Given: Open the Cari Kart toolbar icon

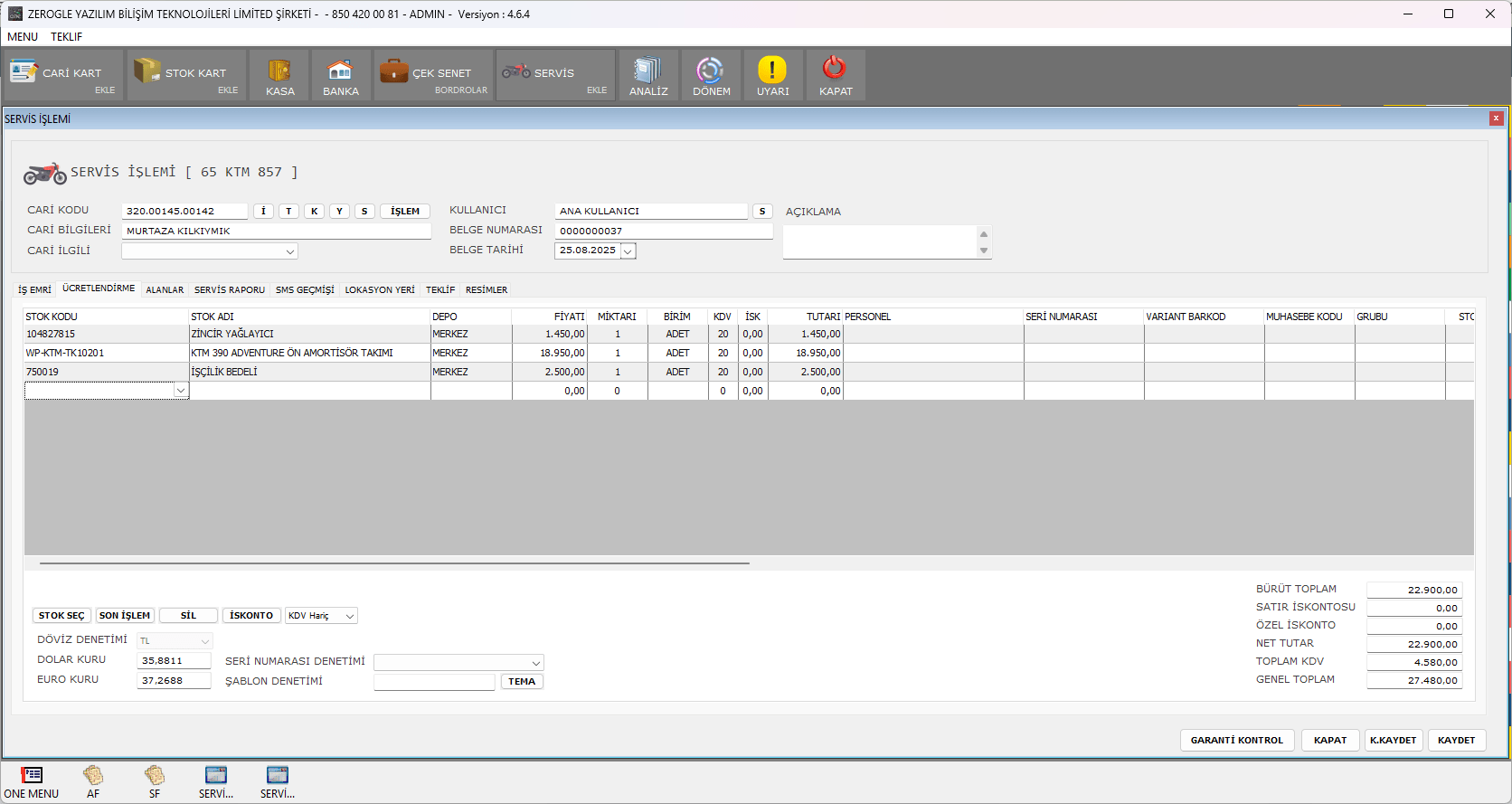Looking at the screenshot, I should (24, 71).
